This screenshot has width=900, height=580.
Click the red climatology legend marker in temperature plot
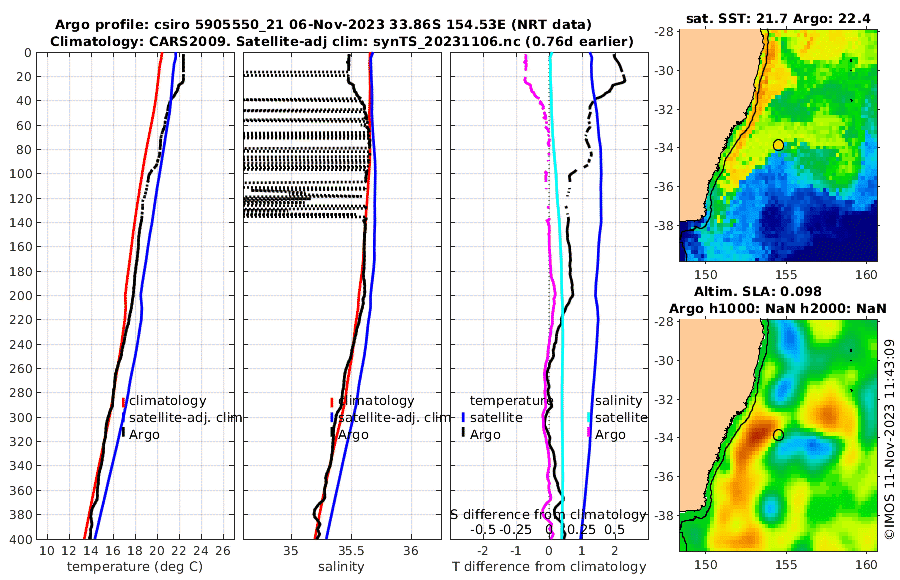click(x=123, y=402)
